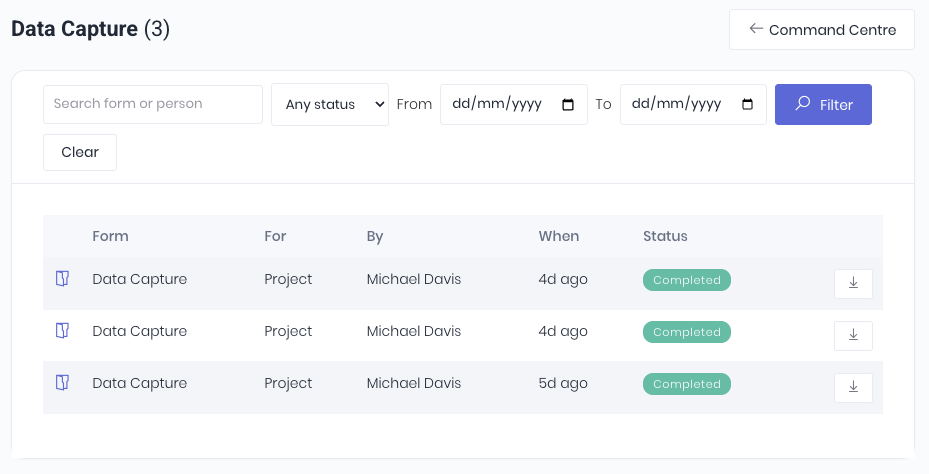The height and width of the screenshot is (474, 929).
Task: Click the When column header
Action: (559, 236)
